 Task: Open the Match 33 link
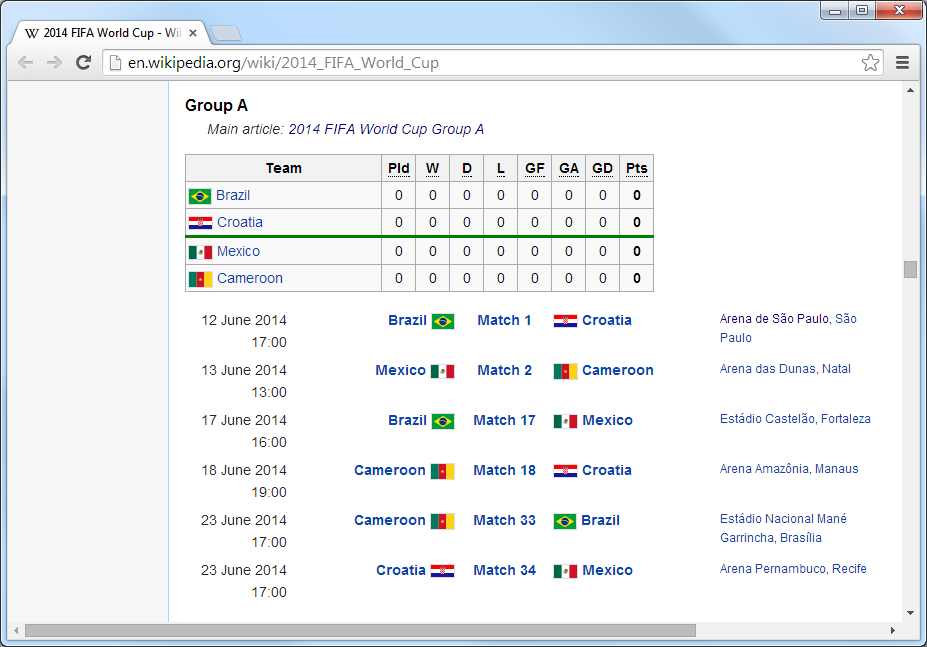(504, 520)
